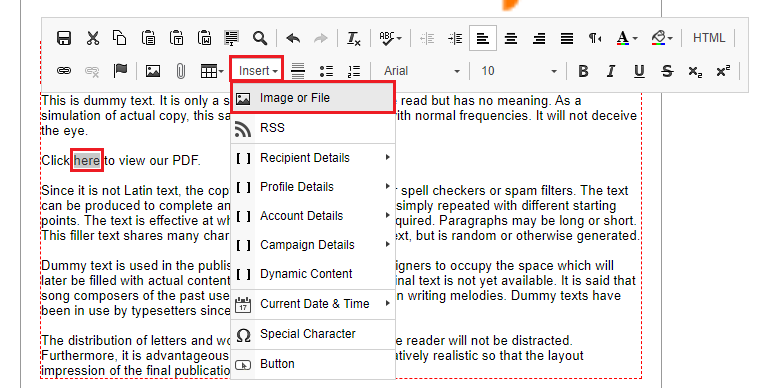Toggle Strikethrough formatting

[667, 71]
